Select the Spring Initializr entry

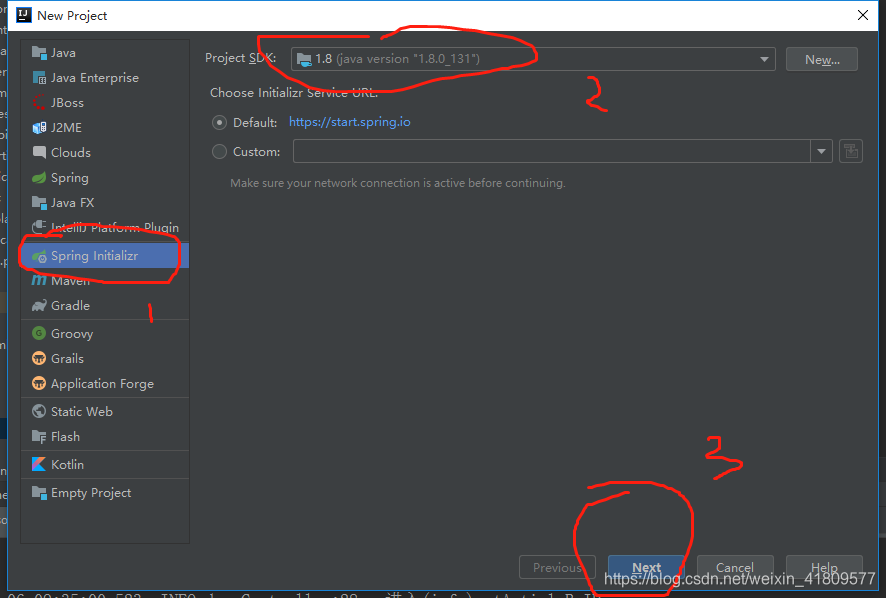(105, 256)
